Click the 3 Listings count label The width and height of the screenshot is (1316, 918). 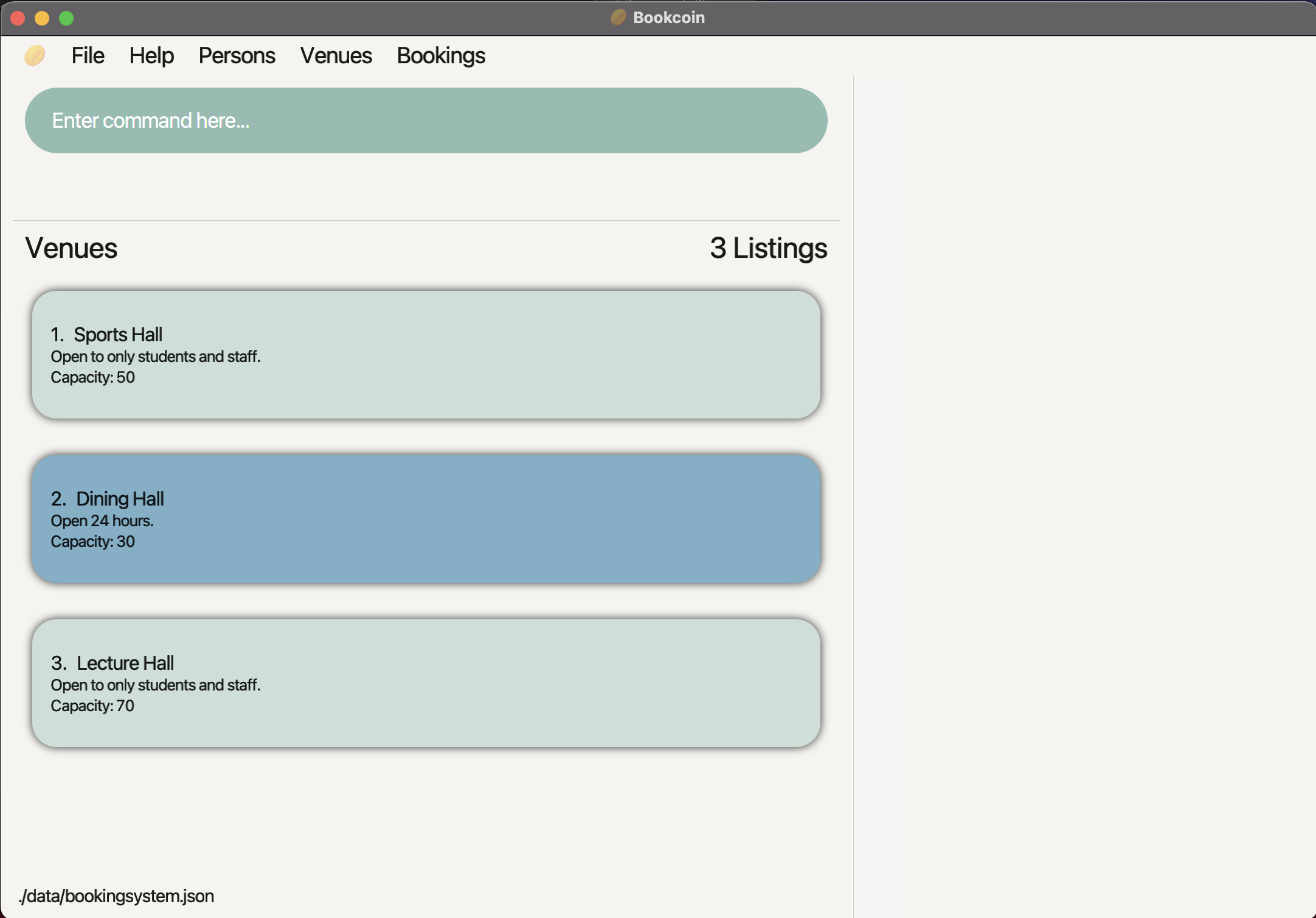(x=768, y=248)
